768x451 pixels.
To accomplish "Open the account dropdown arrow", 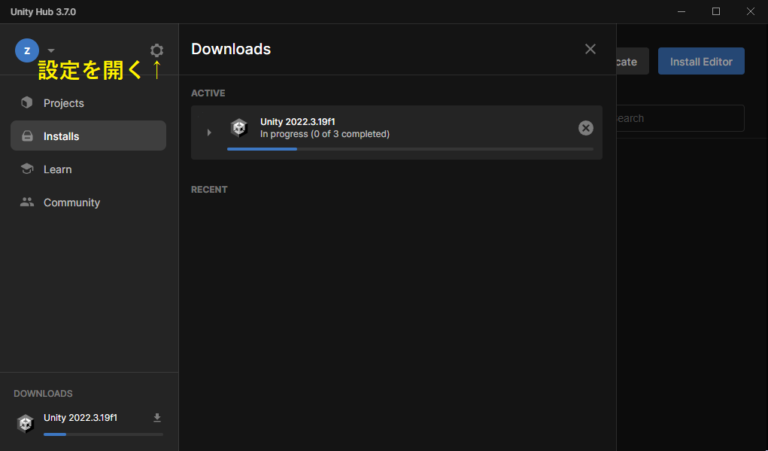I will tap(51, 50).
